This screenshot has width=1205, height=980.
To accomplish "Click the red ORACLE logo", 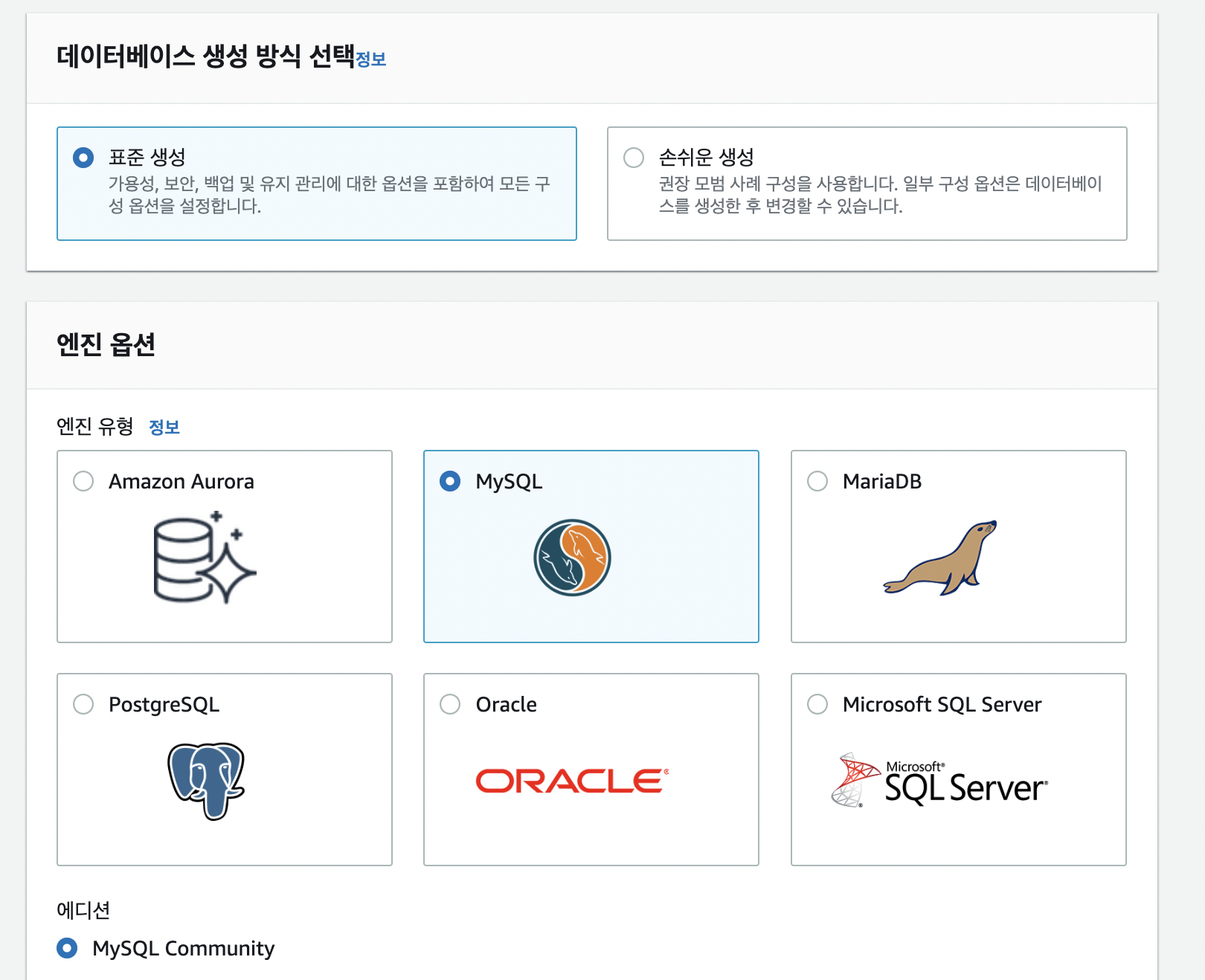I will pyautogui.click(x=572, y=781).
